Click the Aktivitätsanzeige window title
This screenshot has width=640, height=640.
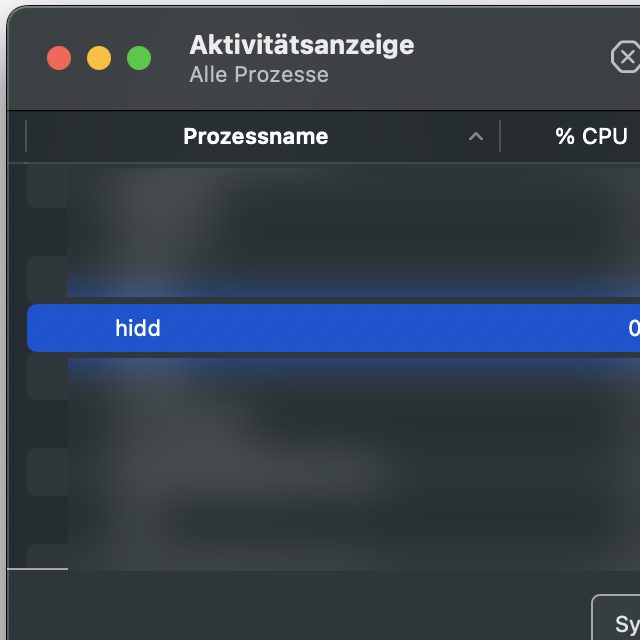pyautogui.click(x=301, y=45)
